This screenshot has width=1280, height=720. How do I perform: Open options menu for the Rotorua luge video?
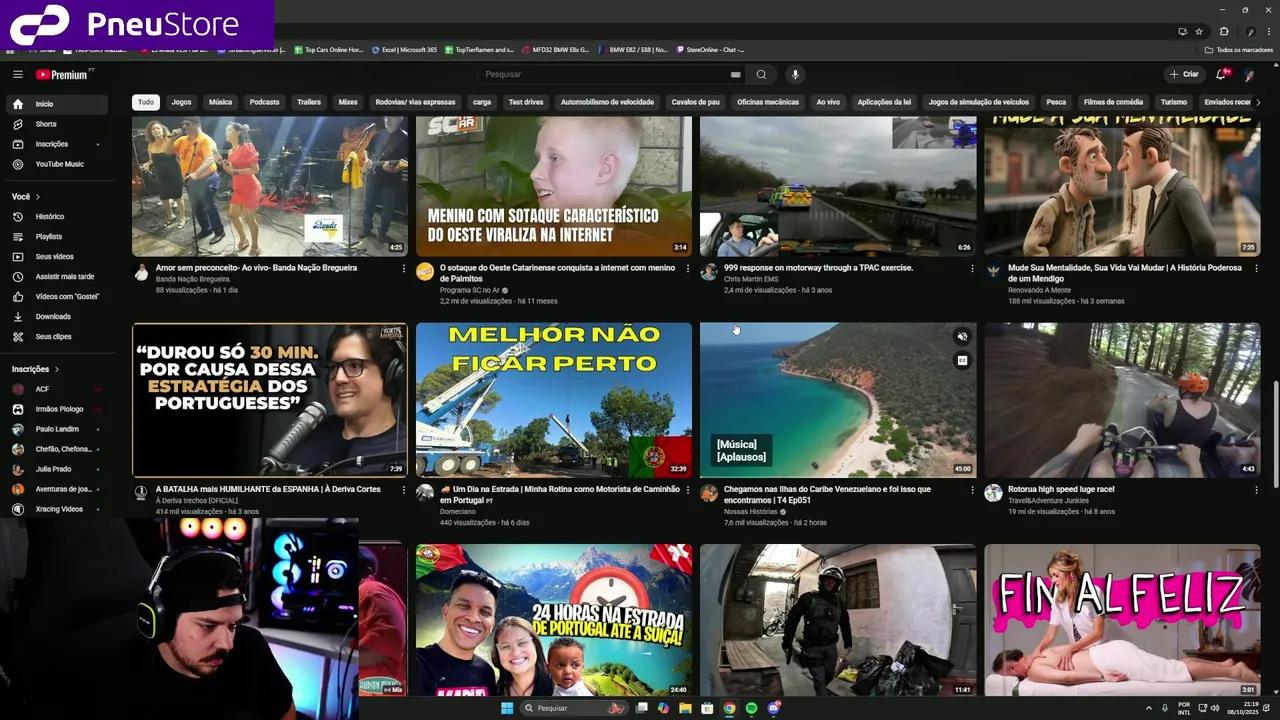(1256, 490)
